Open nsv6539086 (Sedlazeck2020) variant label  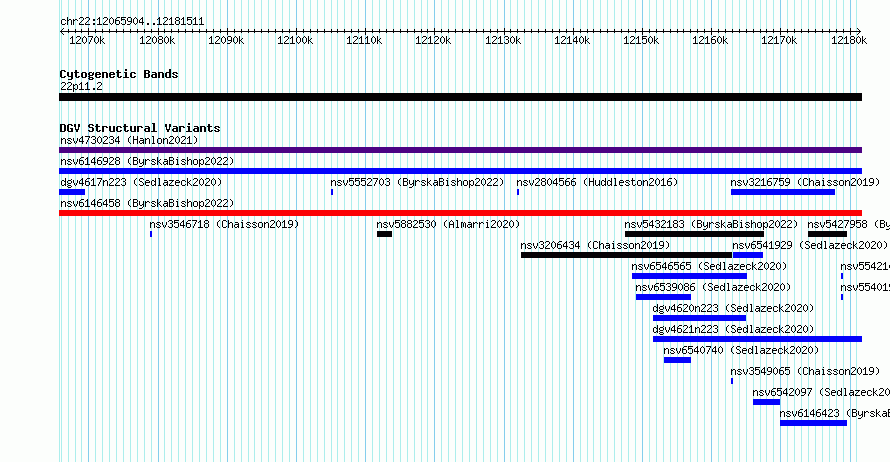[713, 287]
